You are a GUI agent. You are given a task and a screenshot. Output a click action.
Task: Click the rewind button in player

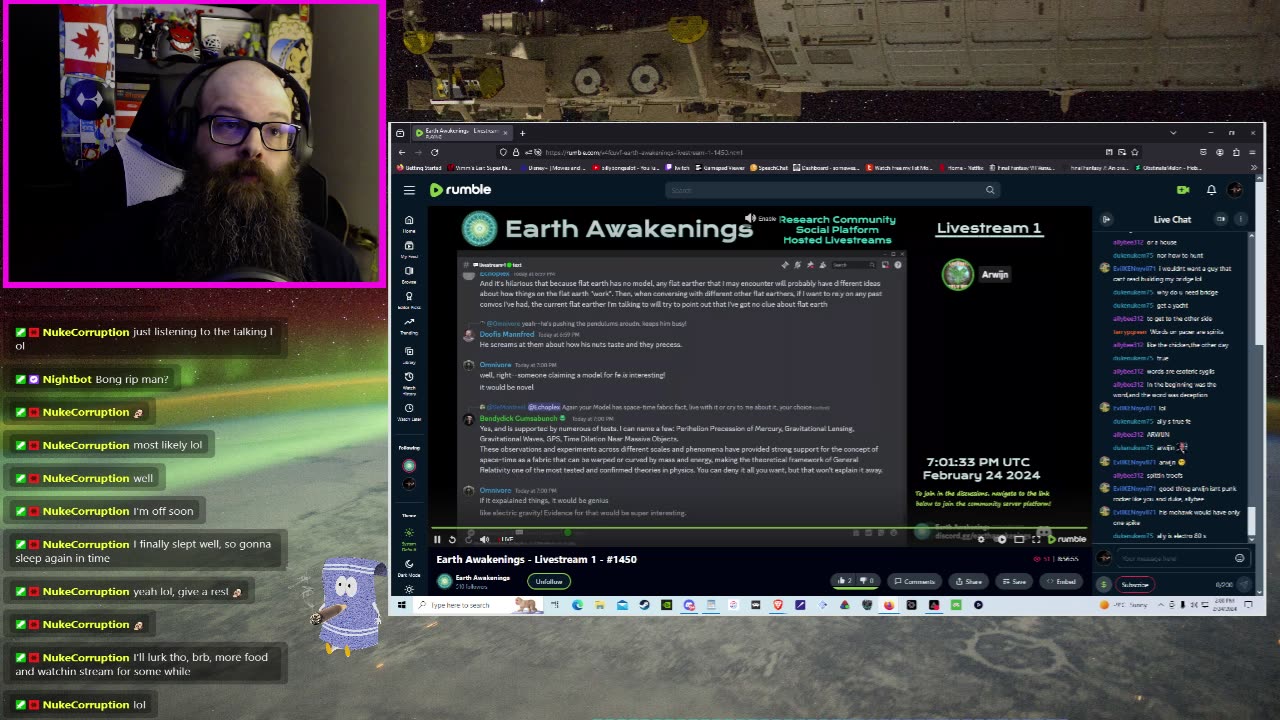452,539
